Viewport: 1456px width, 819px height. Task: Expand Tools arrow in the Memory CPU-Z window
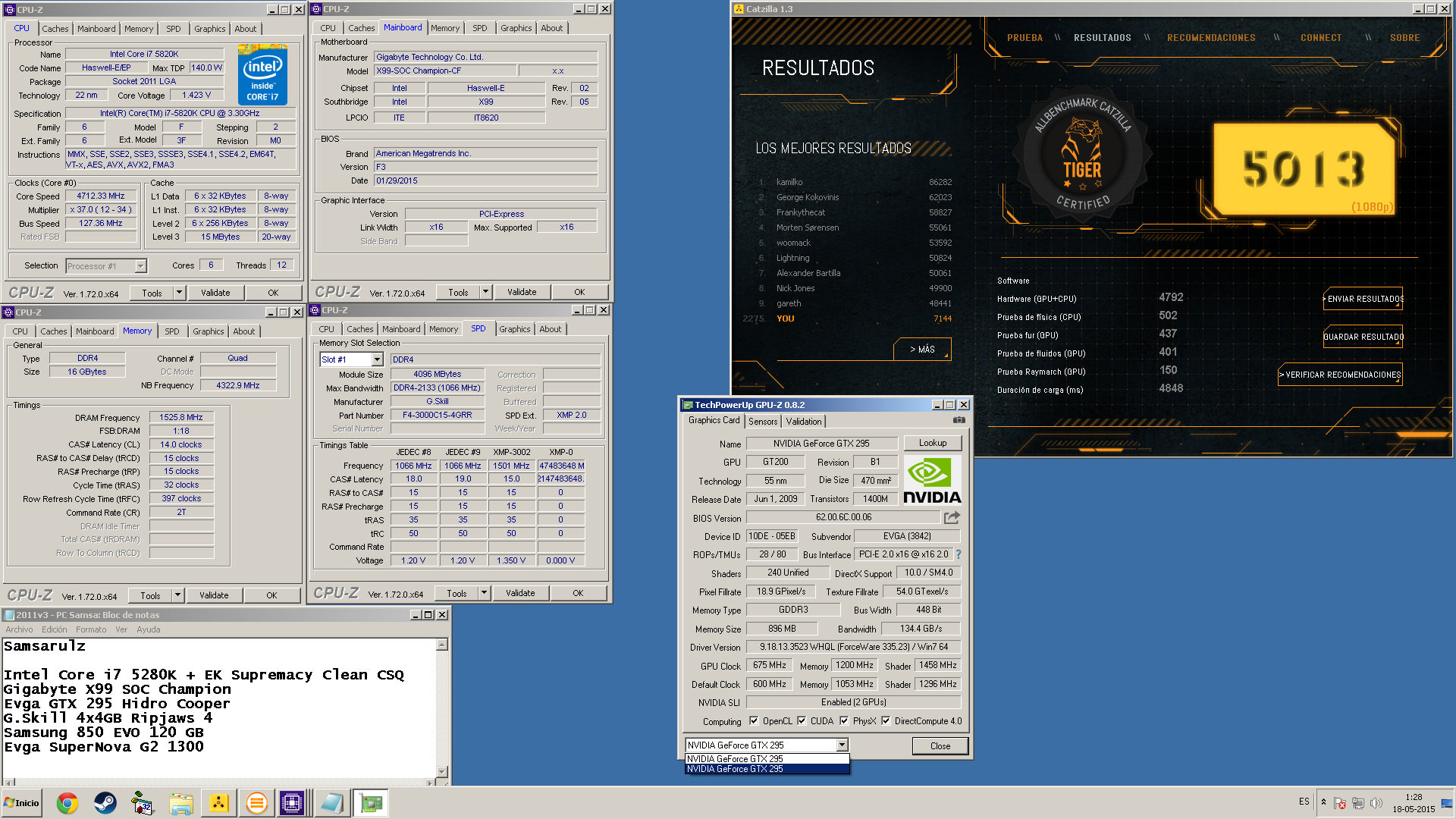tap(178, 595)
